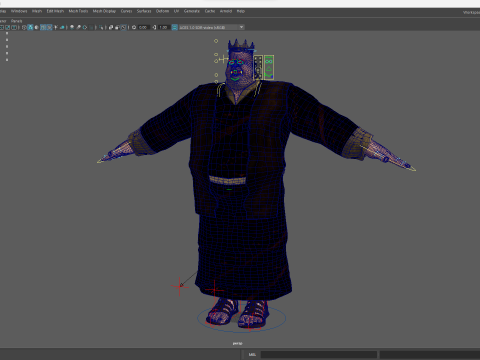
Task: Select the blue circular foot root control
Action: [241, 318]
